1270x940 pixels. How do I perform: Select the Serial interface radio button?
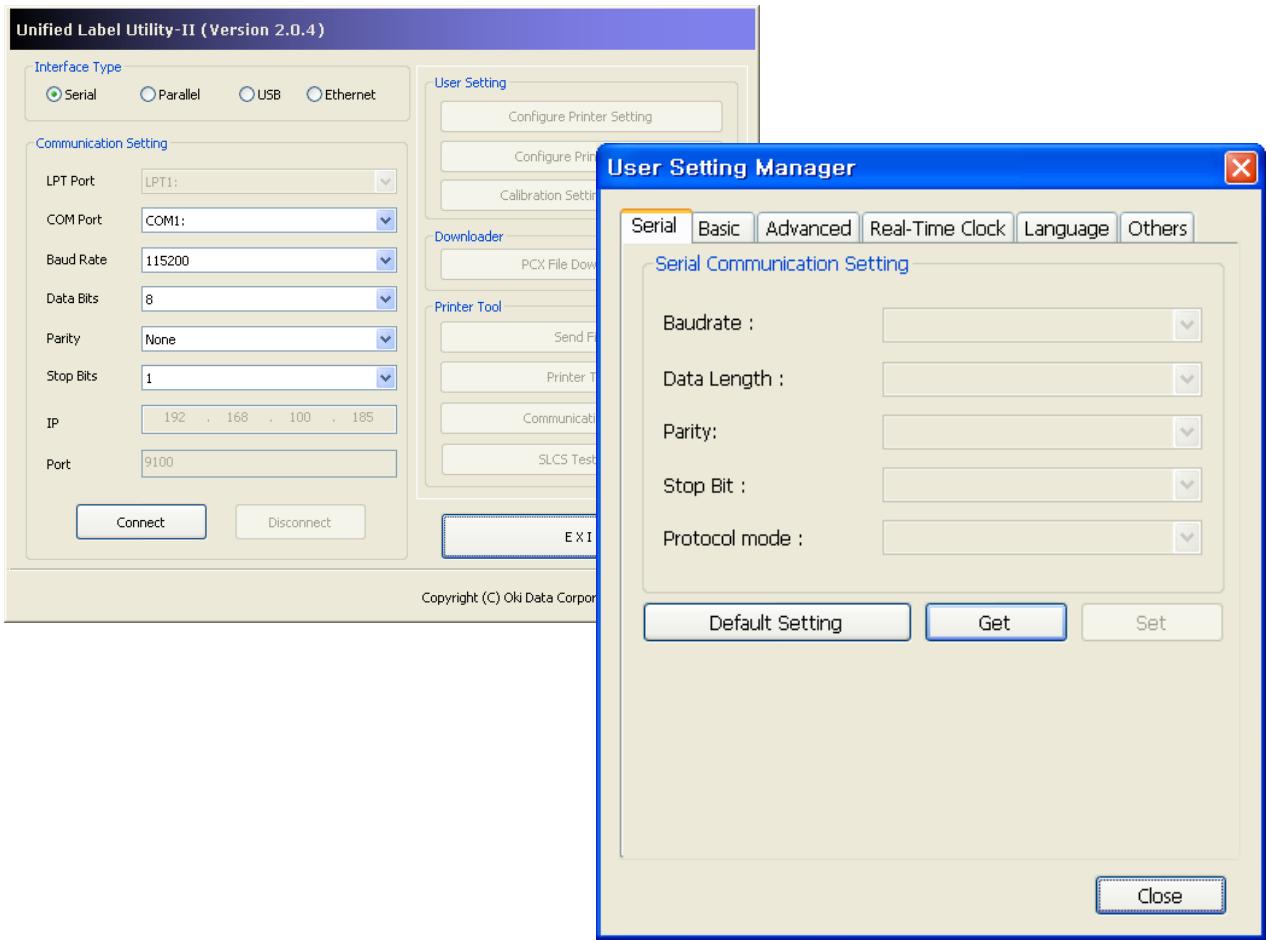point(55,95)
